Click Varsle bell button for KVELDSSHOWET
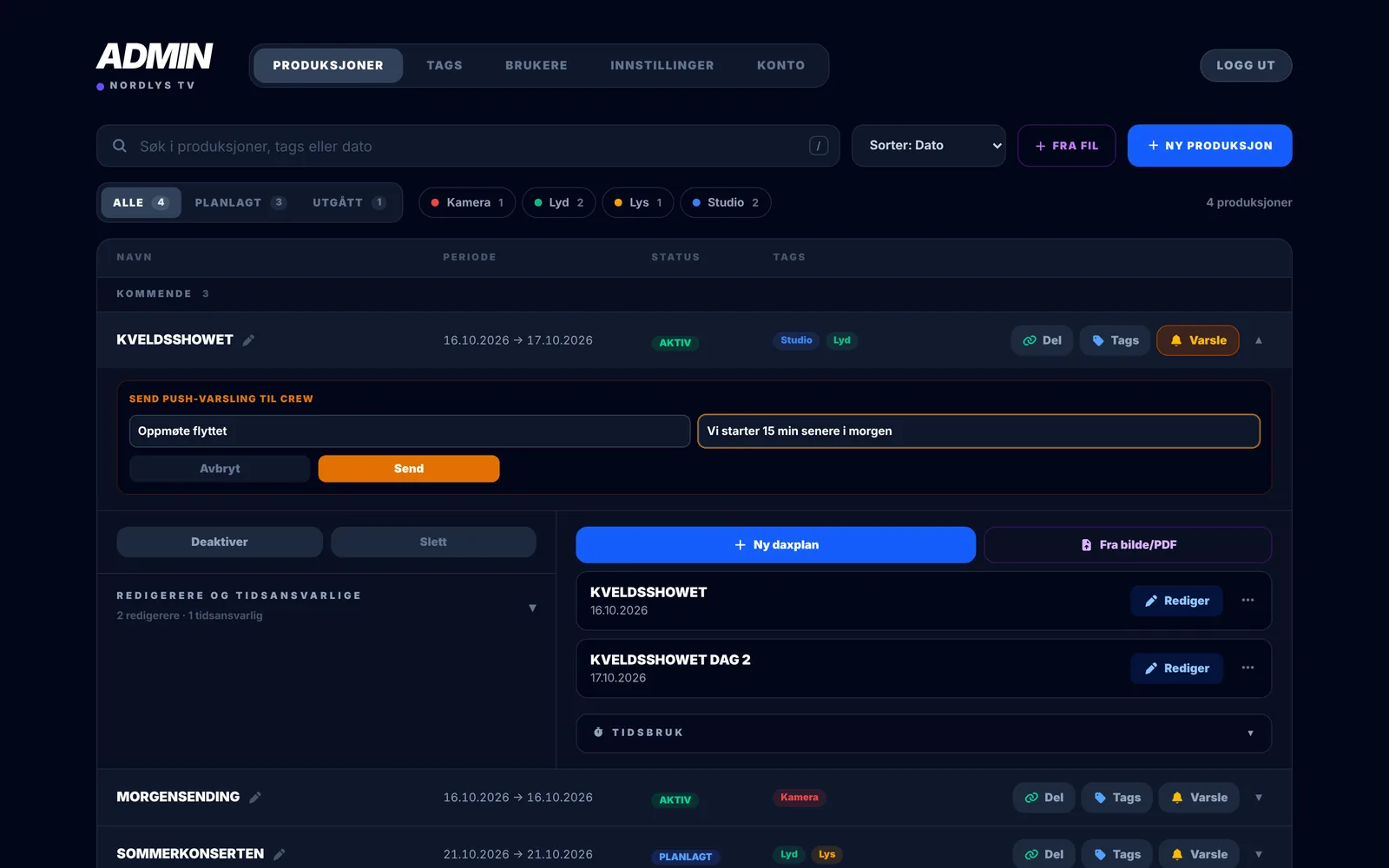This screenshot has height=868, width=1389. (x=1198, y=340)
